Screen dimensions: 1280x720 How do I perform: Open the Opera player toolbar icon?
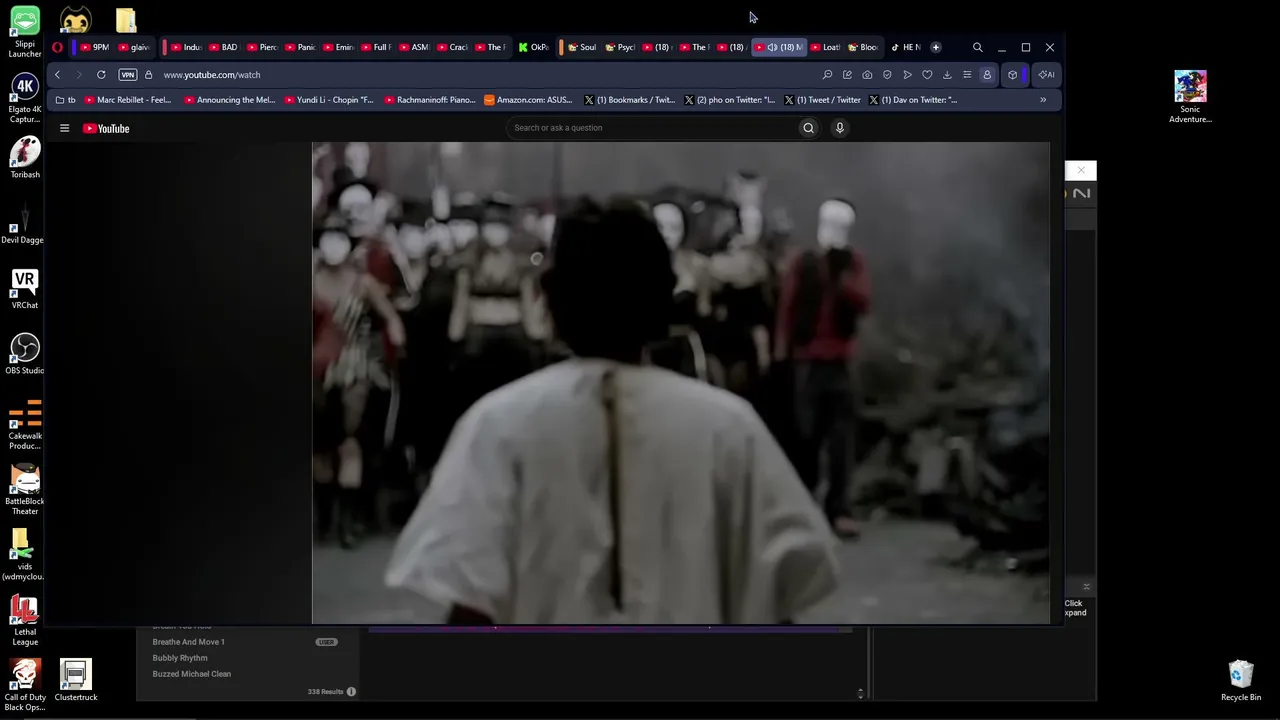pyautogui.click(x=907, y=75)
